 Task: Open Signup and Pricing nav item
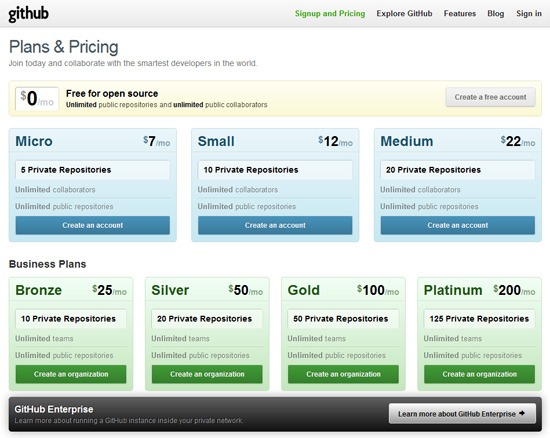click(330, 14)
